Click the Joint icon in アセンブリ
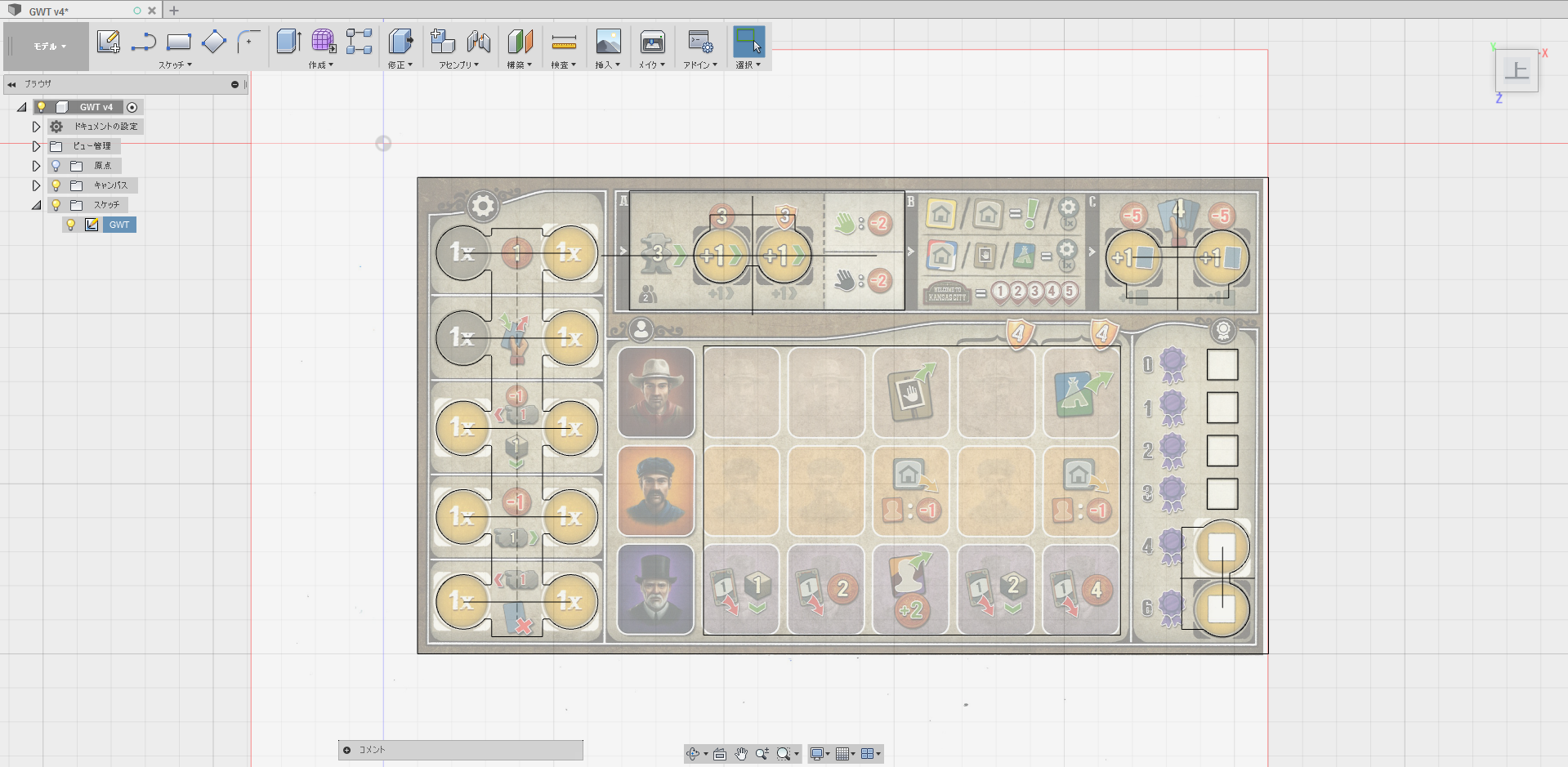 click(x=479, y=42)
